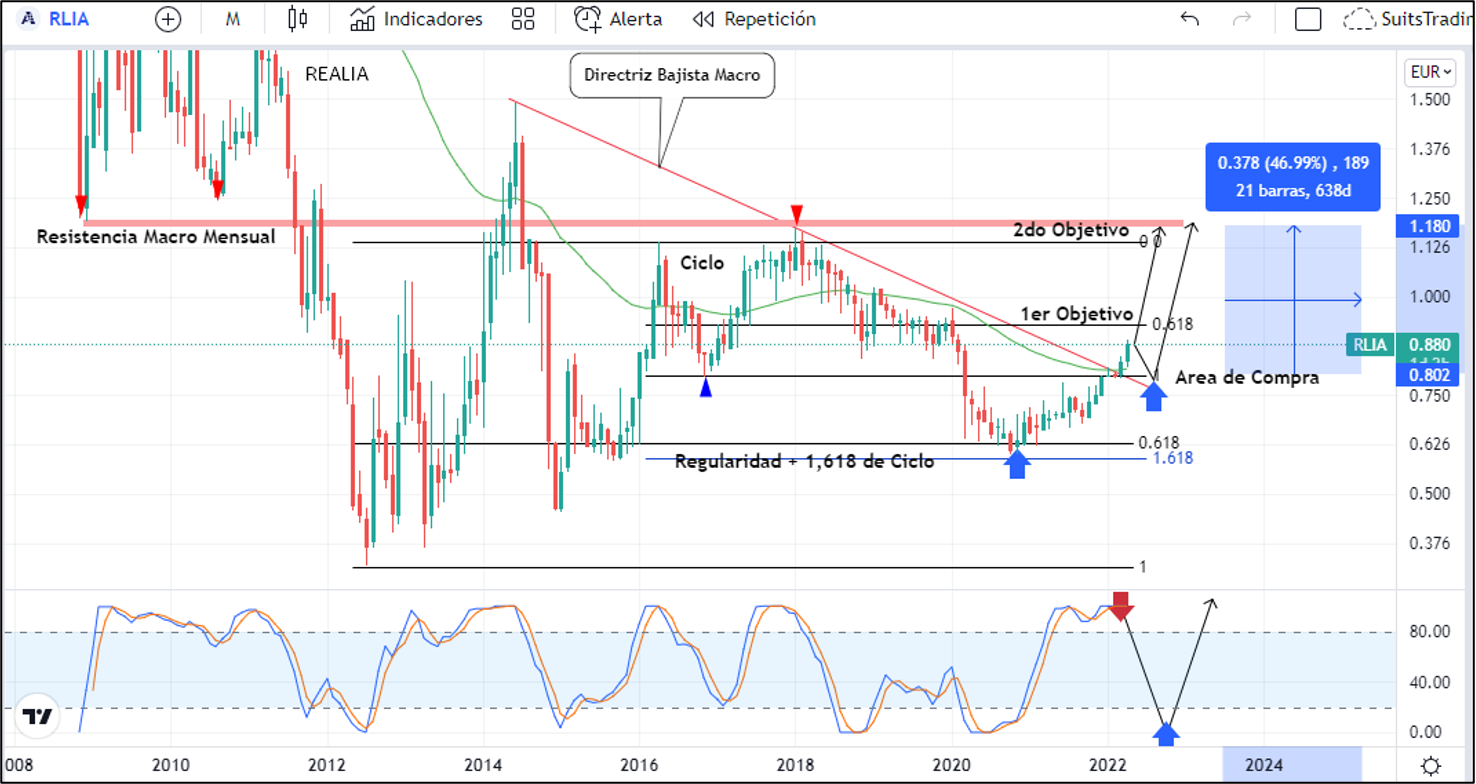Open the chart settings gear icon
This screenshot has height=784, width=1476.
tap(1432, 764)
